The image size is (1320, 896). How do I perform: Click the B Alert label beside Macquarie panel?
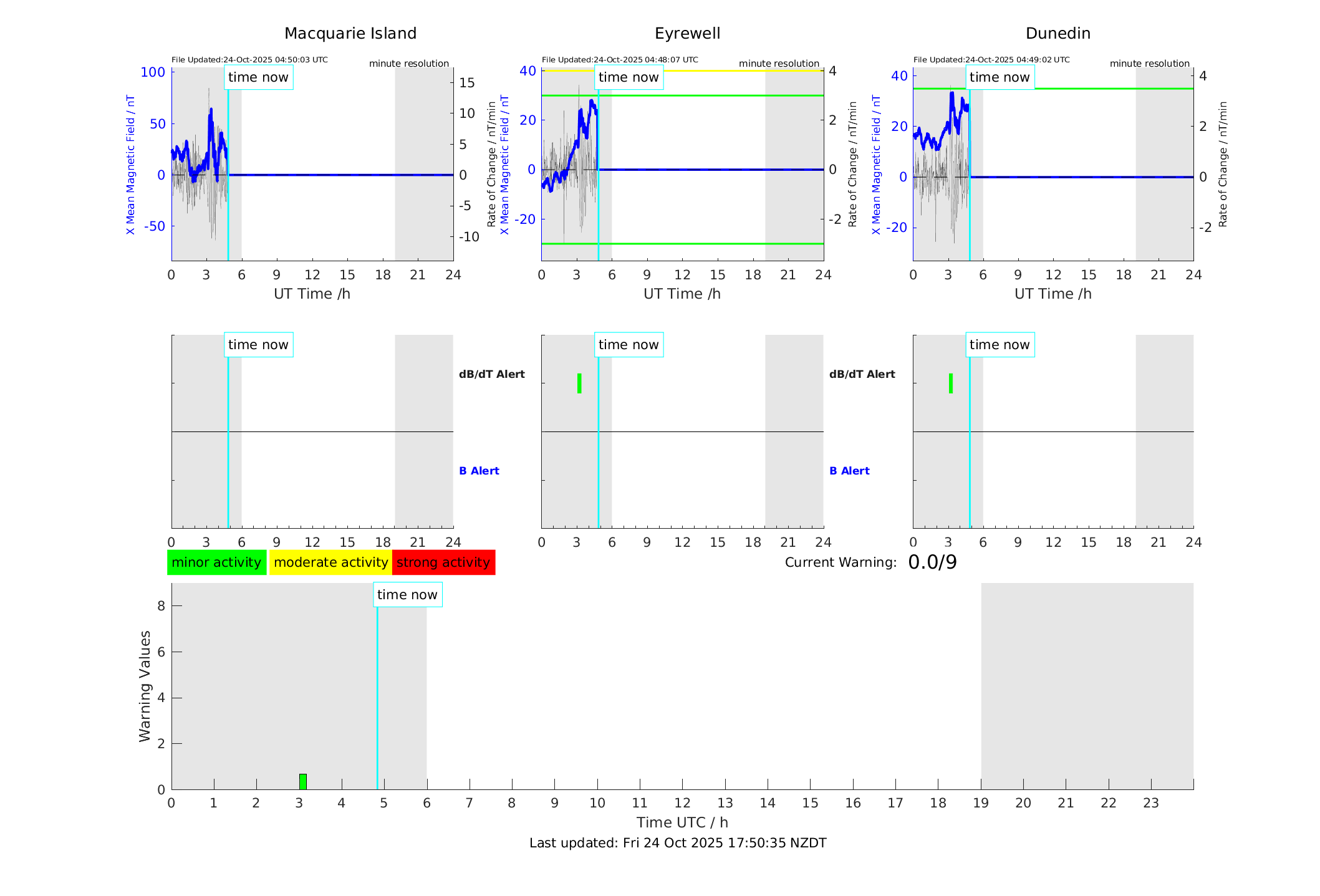(479, 471)
